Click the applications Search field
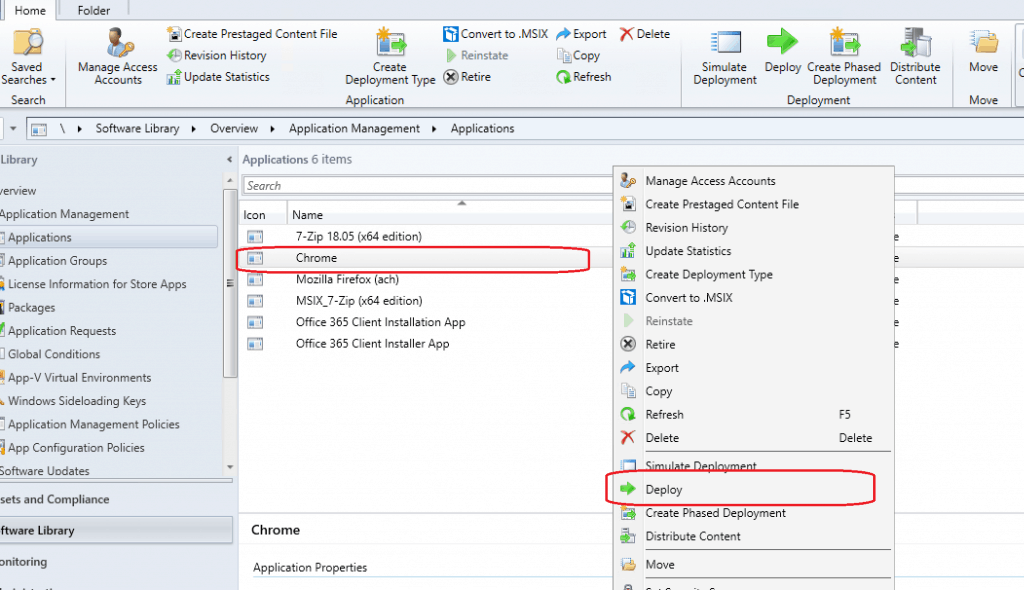 pos(428,186)
